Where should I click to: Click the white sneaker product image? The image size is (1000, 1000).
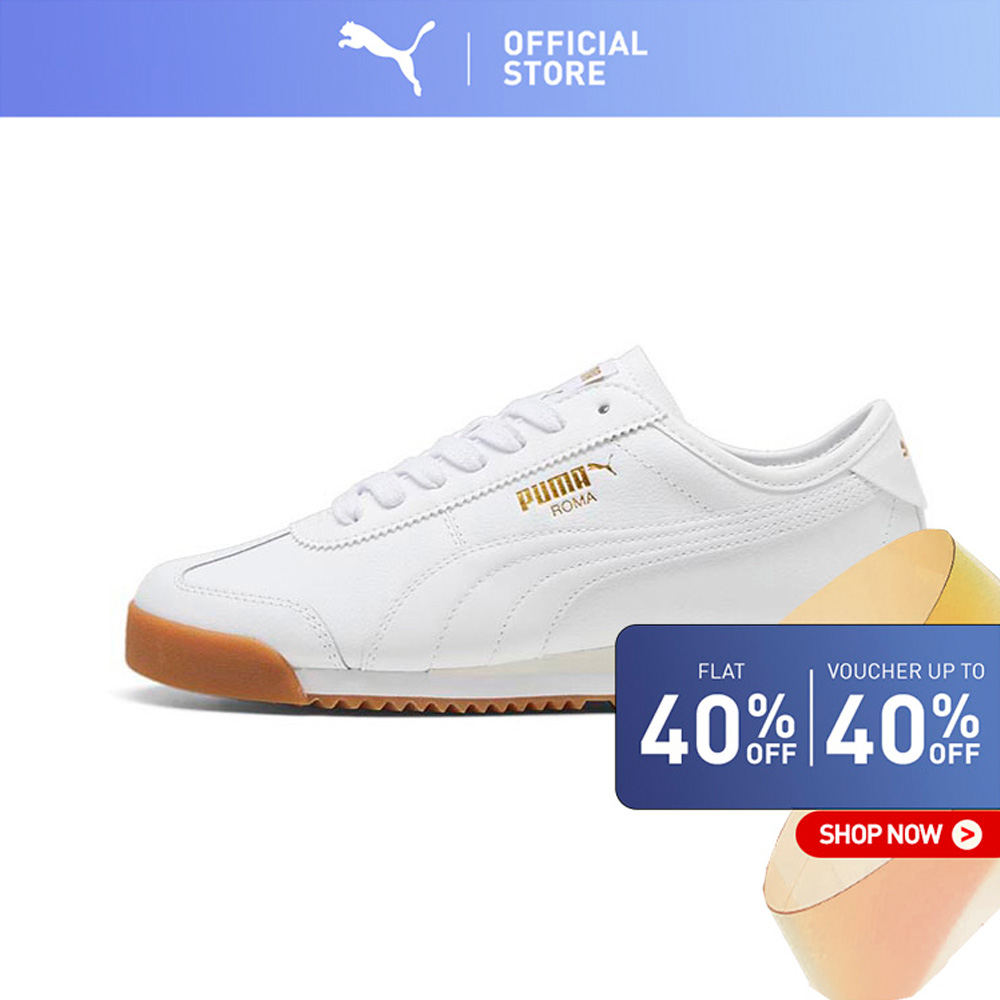[x=525, y=529]
